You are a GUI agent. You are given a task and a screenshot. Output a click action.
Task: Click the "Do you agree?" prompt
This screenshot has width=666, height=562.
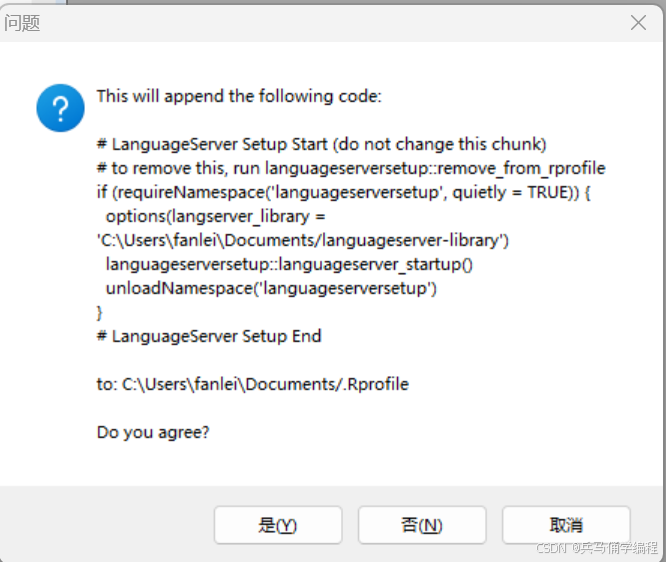[x=153, y=432]
